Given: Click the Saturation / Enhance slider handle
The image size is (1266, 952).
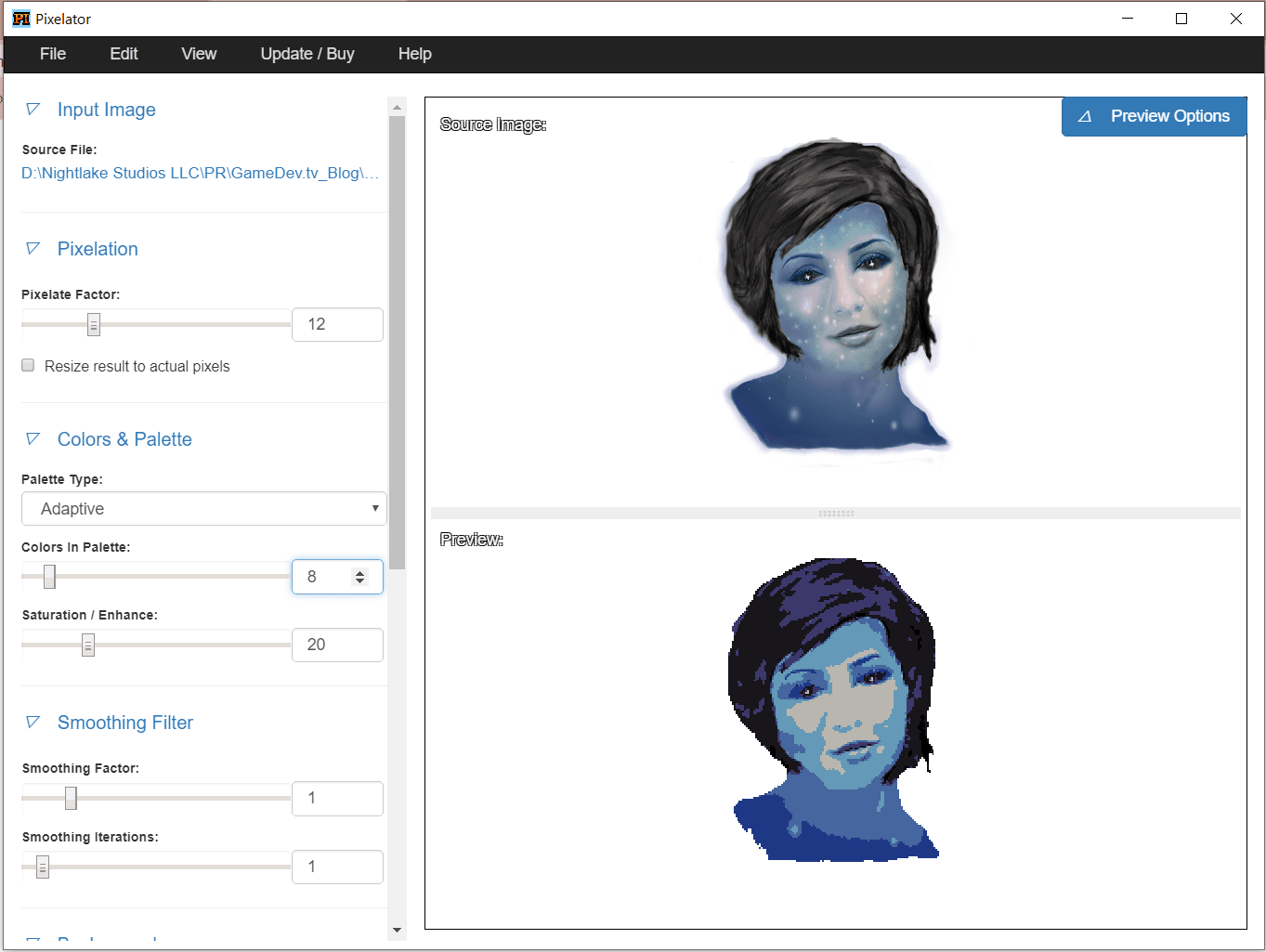Looking at the screenshot, I should [x=88, y=645].
